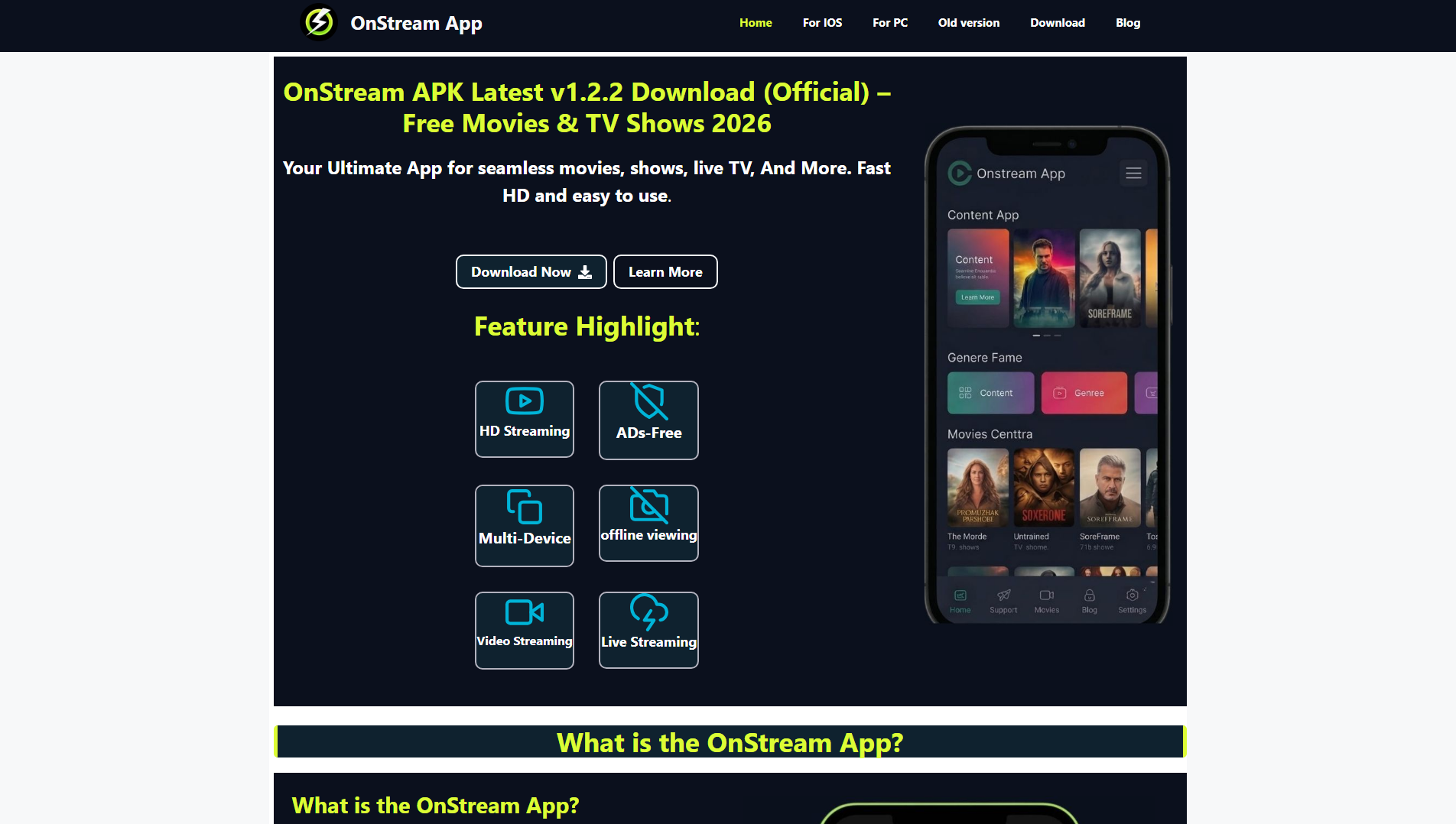Go to the Home menu item
The height and width of the screenshot is (824, 1456).
pos(756,23)
